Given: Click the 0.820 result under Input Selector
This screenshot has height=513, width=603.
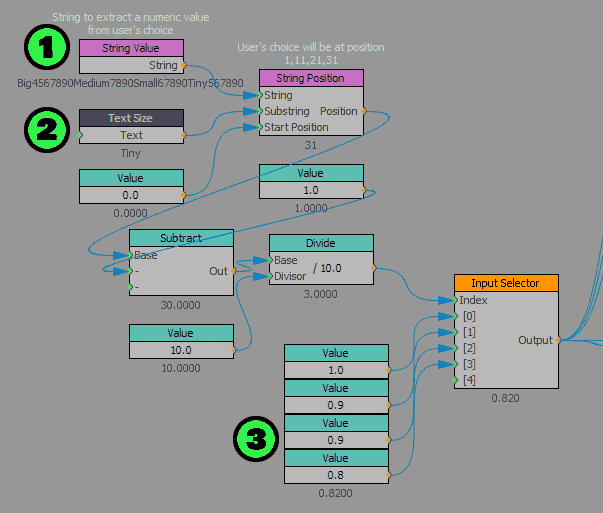Looking at the screenshot, I should pyautogui.click(x=505, y=398).
